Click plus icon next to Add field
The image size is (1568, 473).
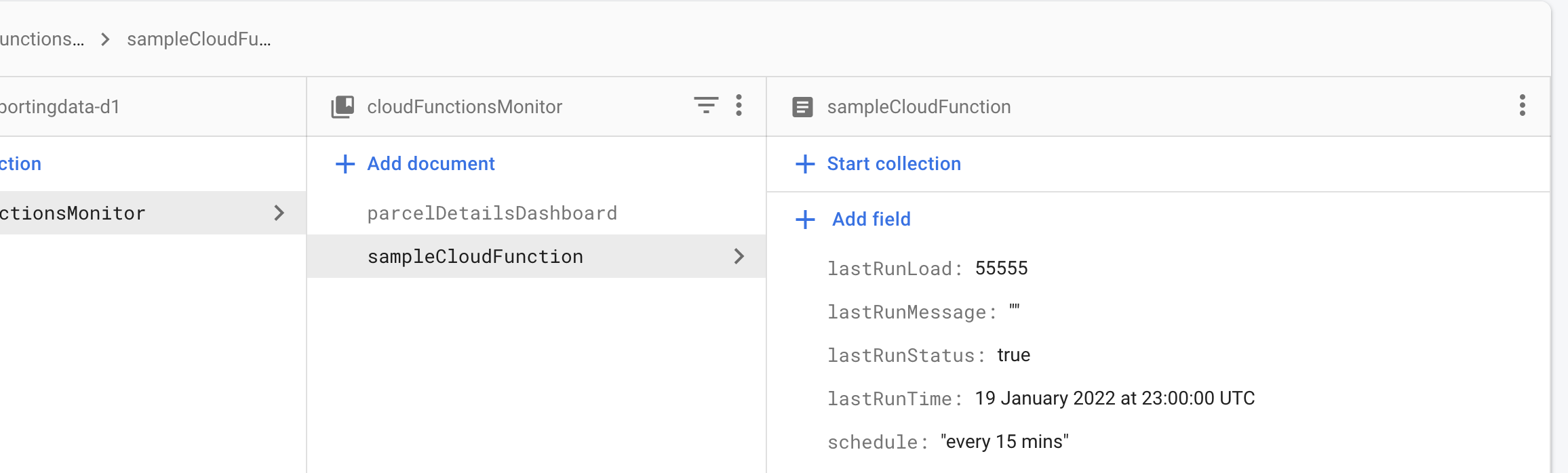(805, 220)
